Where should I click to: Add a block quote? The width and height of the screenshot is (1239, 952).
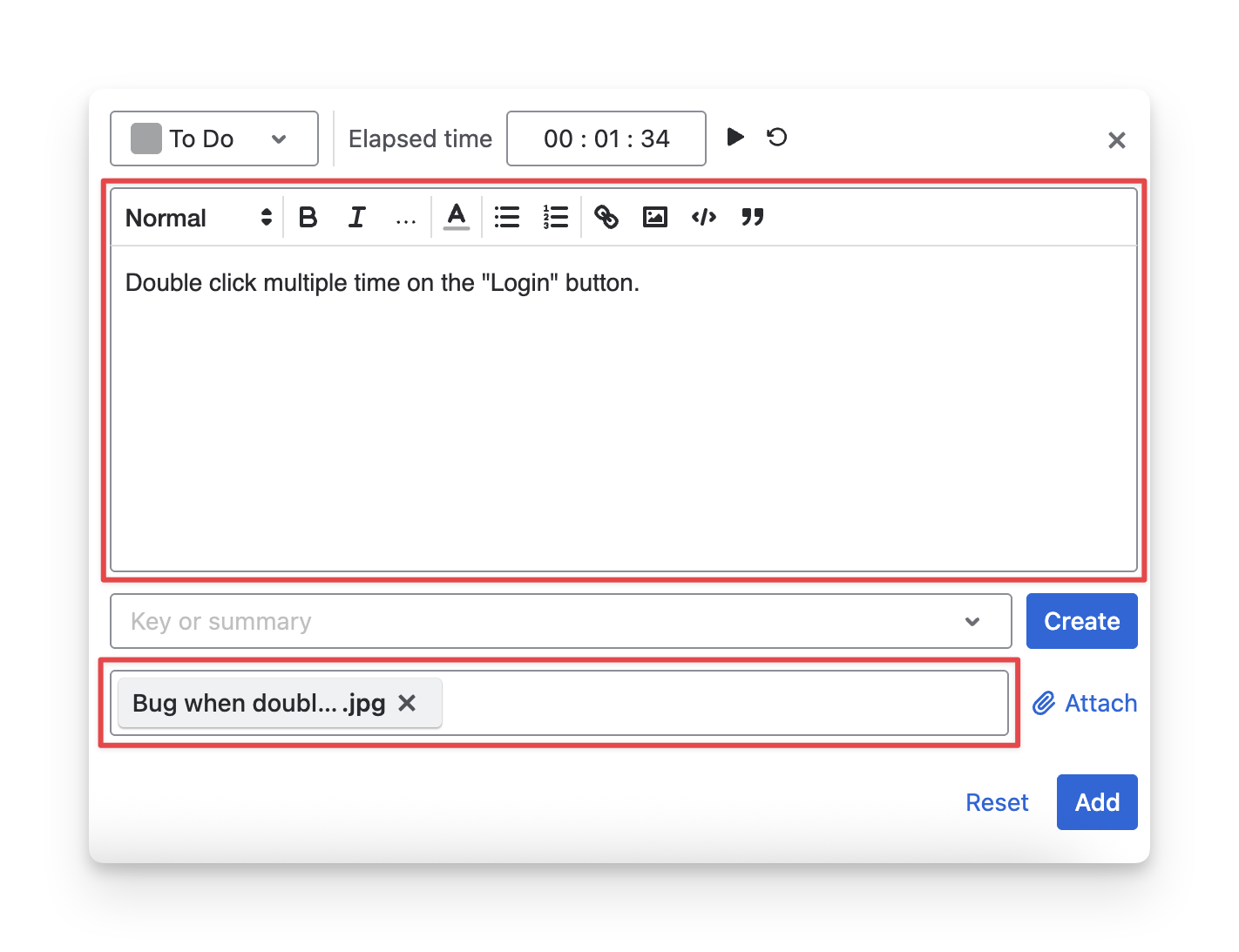[x=752, y=218]
